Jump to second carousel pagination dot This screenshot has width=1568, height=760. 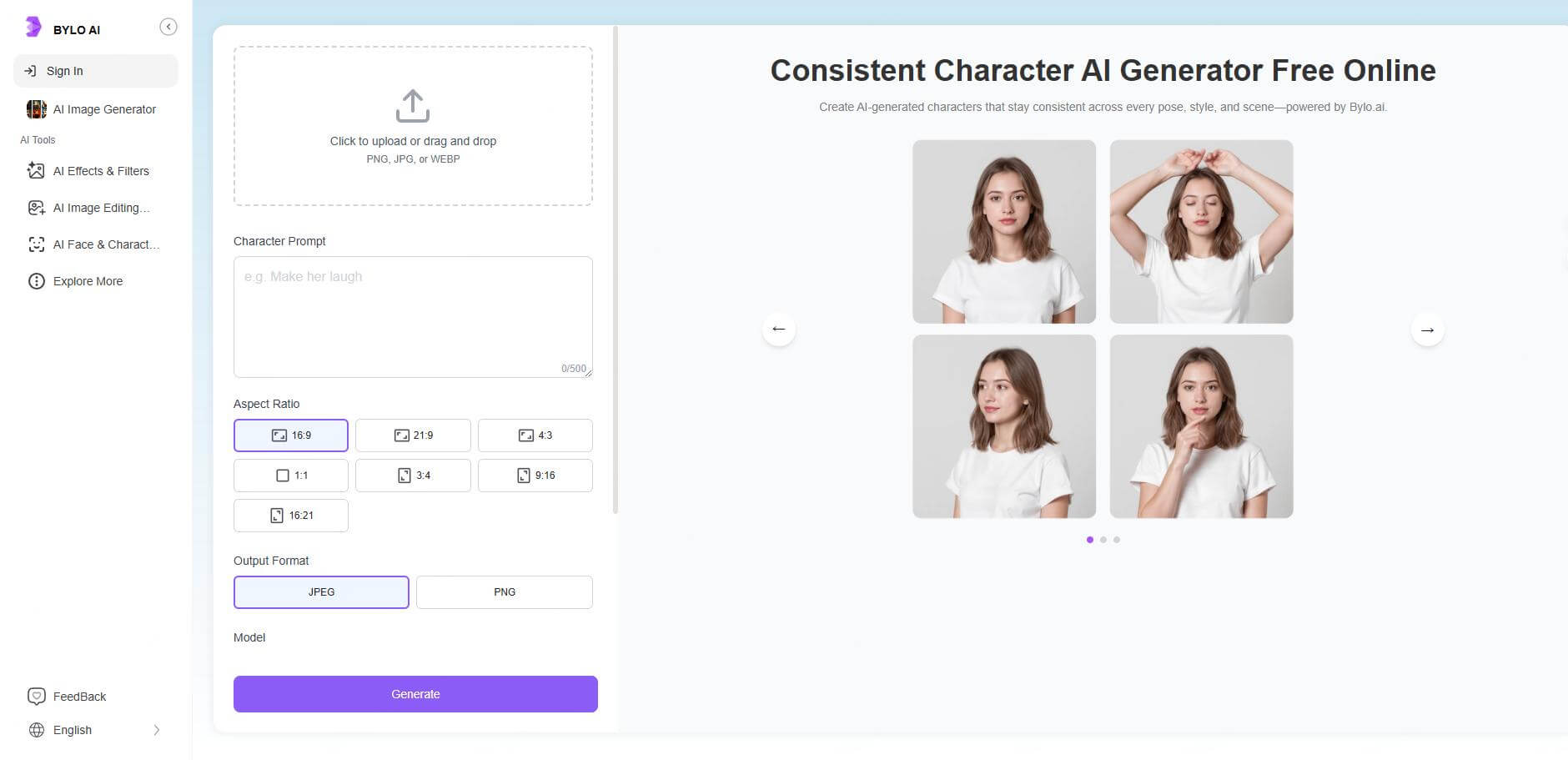[1103, 540]
